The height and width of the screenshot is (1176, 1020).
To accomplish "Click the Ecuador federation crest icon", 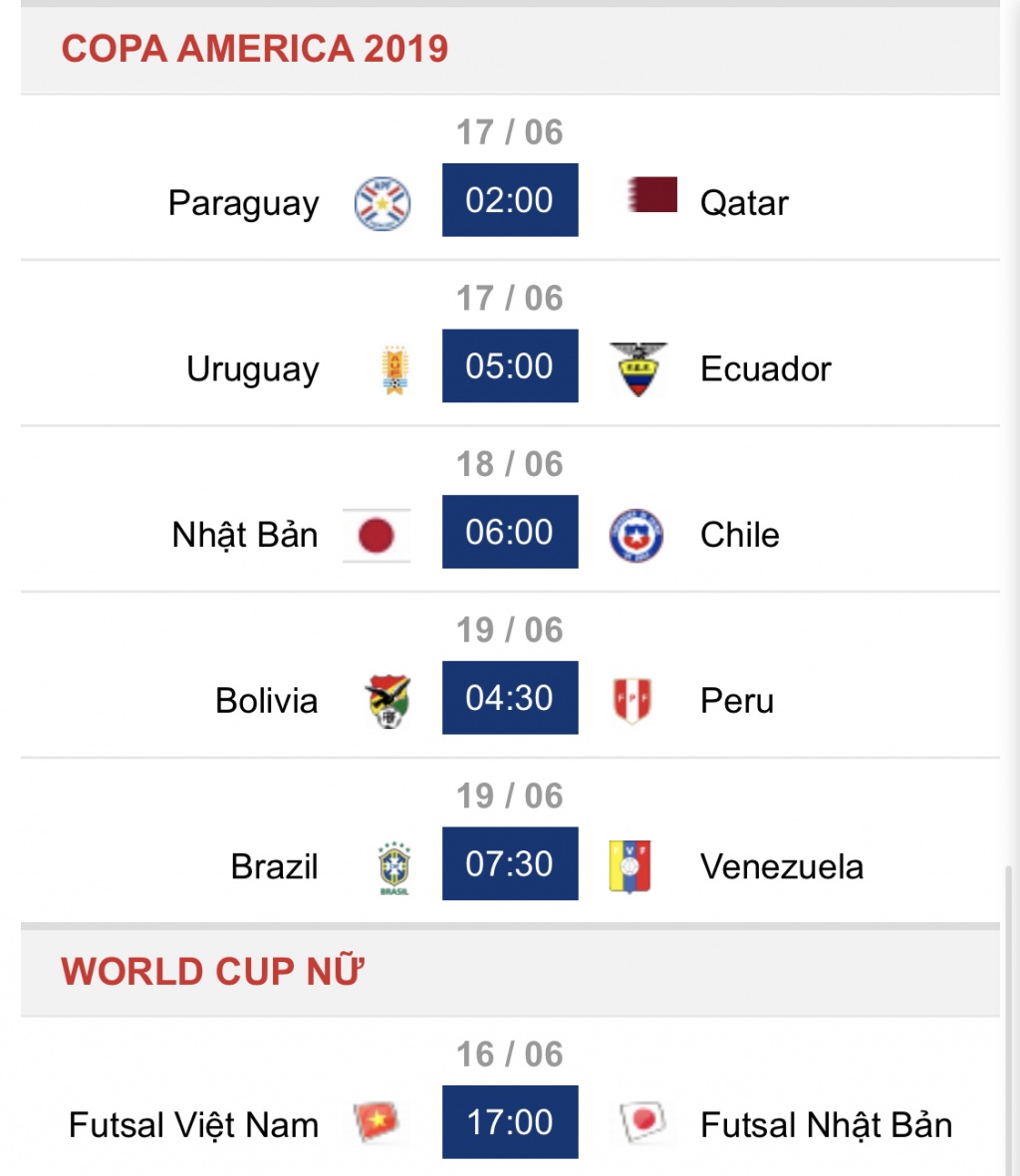I will [637, 368].
